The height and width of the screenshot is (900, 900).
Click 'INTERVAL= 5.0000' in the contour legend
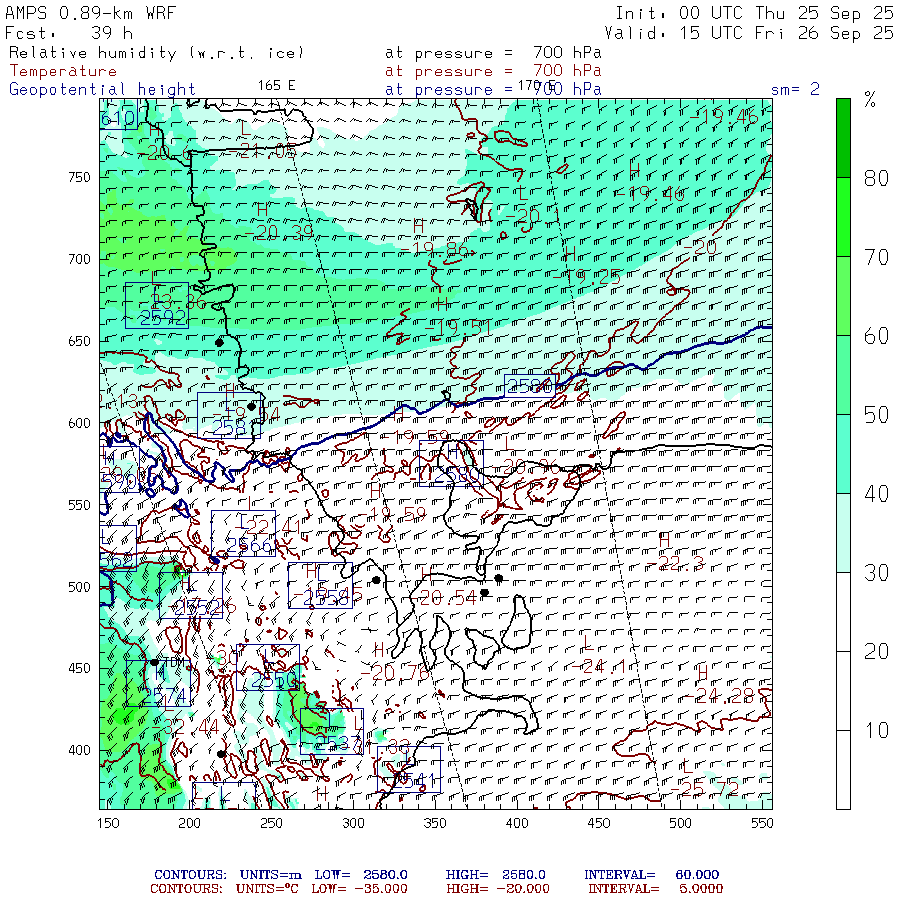click(x=655, y=889)
